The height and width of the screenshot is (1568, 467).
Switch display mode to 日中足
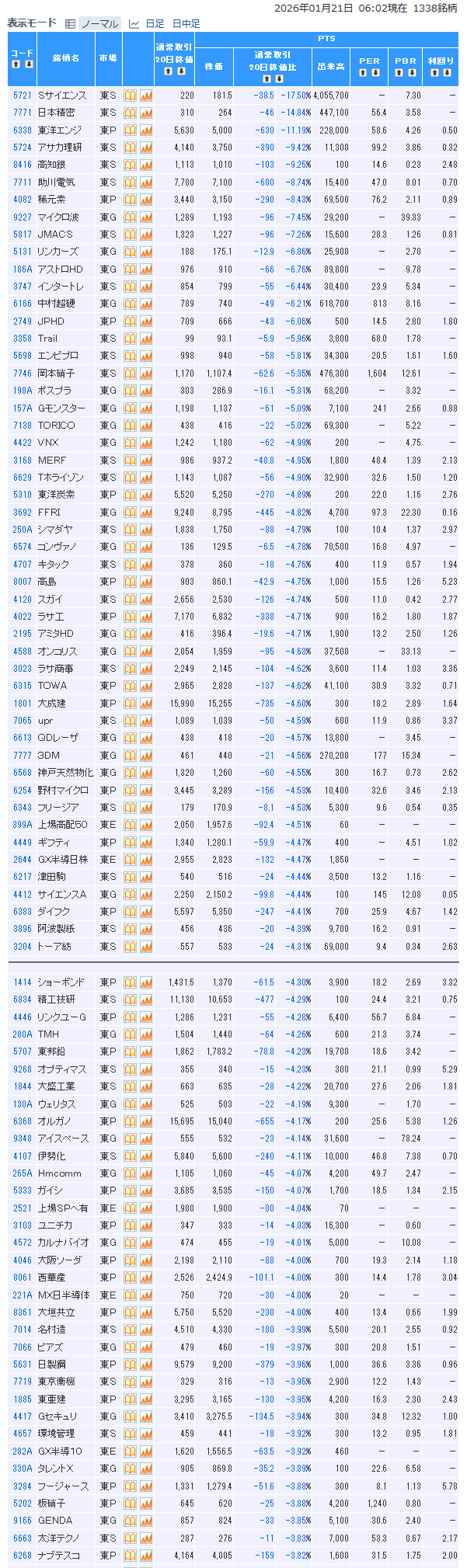(x=186, y=24)
